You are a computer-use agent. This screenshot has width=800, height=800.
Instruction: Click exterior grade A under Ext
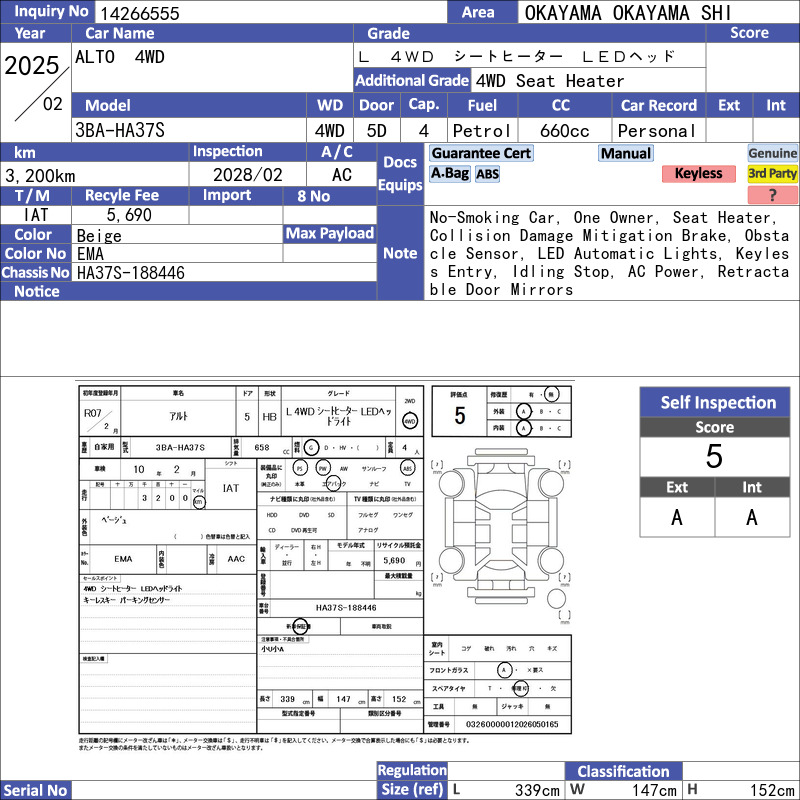click(x=677, y=517)
